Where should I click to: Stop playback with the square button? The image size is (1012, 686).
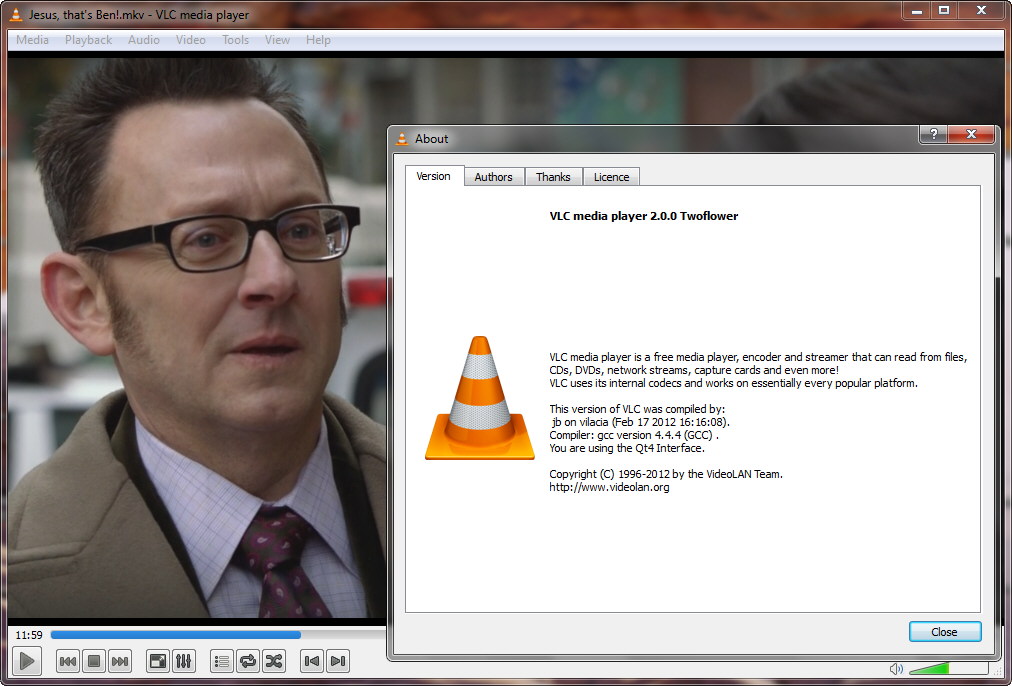point(94,661)
